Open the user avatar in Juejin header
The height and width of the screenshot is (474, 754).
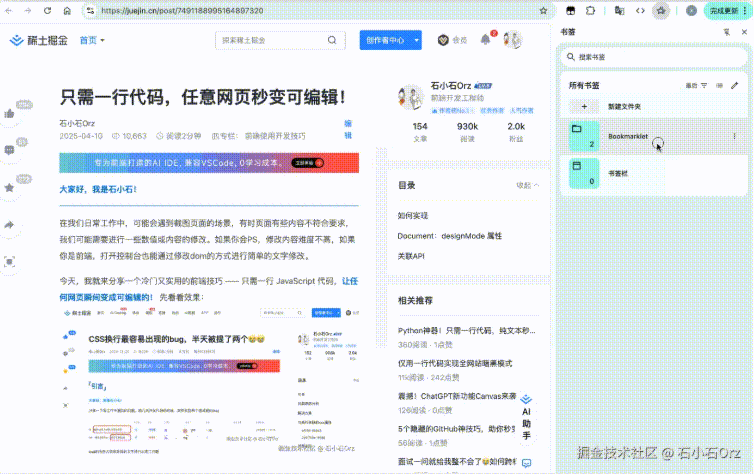point(513,40)
